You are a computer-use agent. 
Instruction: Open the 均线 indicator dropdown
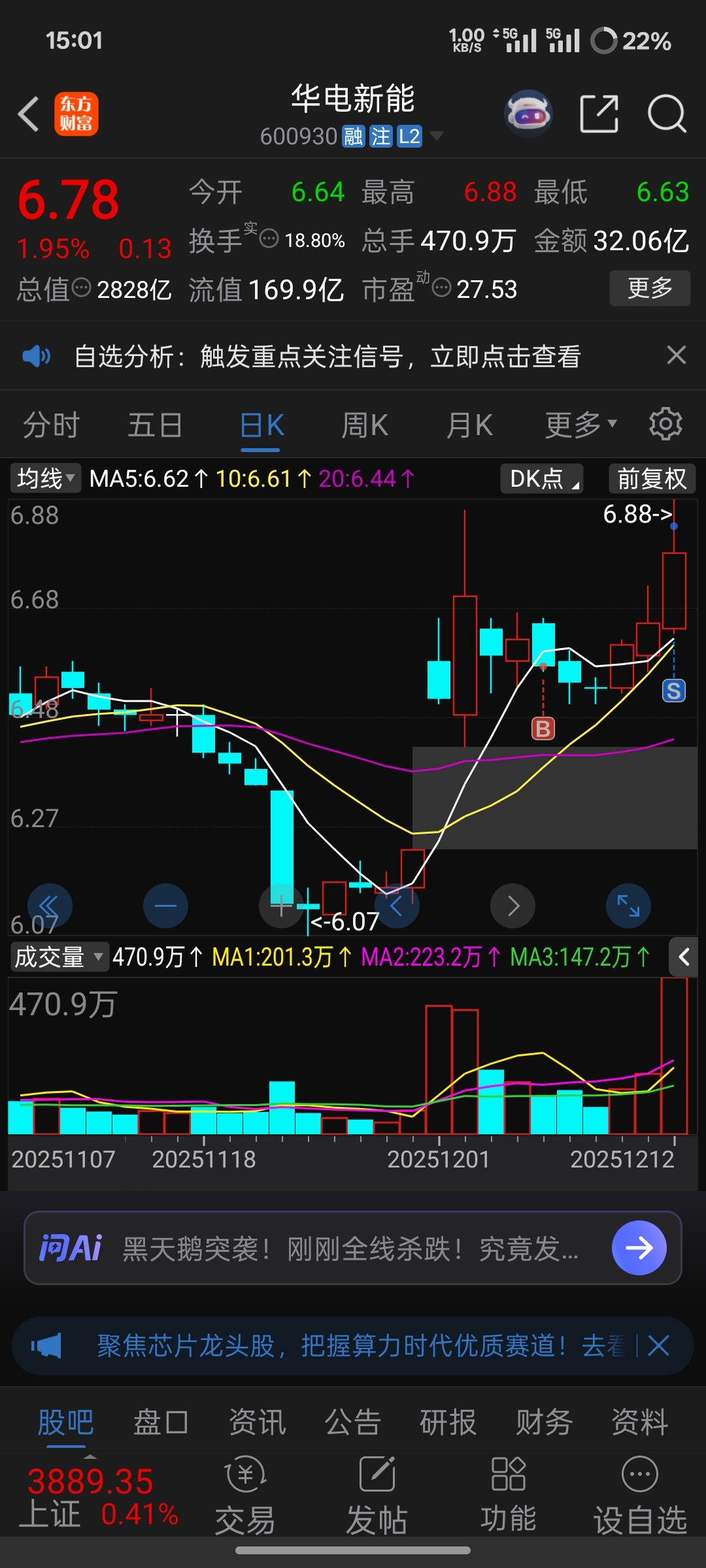pyautogui.click(x=46, y=478)
